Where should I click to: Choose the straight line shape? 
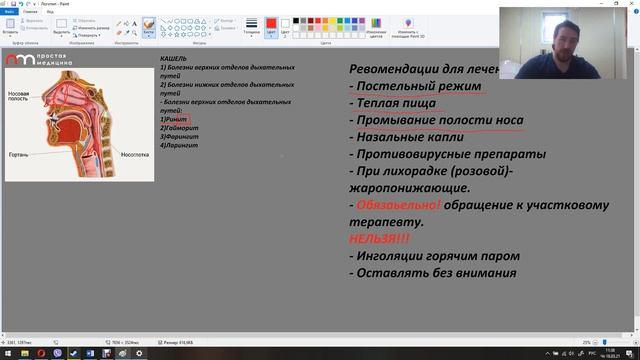pos(163,21)
